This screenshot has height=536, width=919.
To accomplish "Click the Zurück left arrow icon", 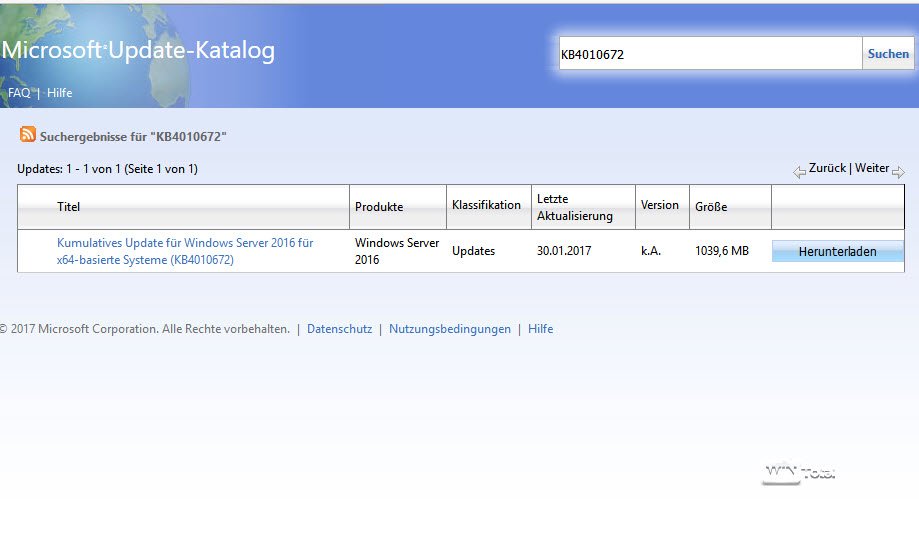I will (x=799, y=172).
